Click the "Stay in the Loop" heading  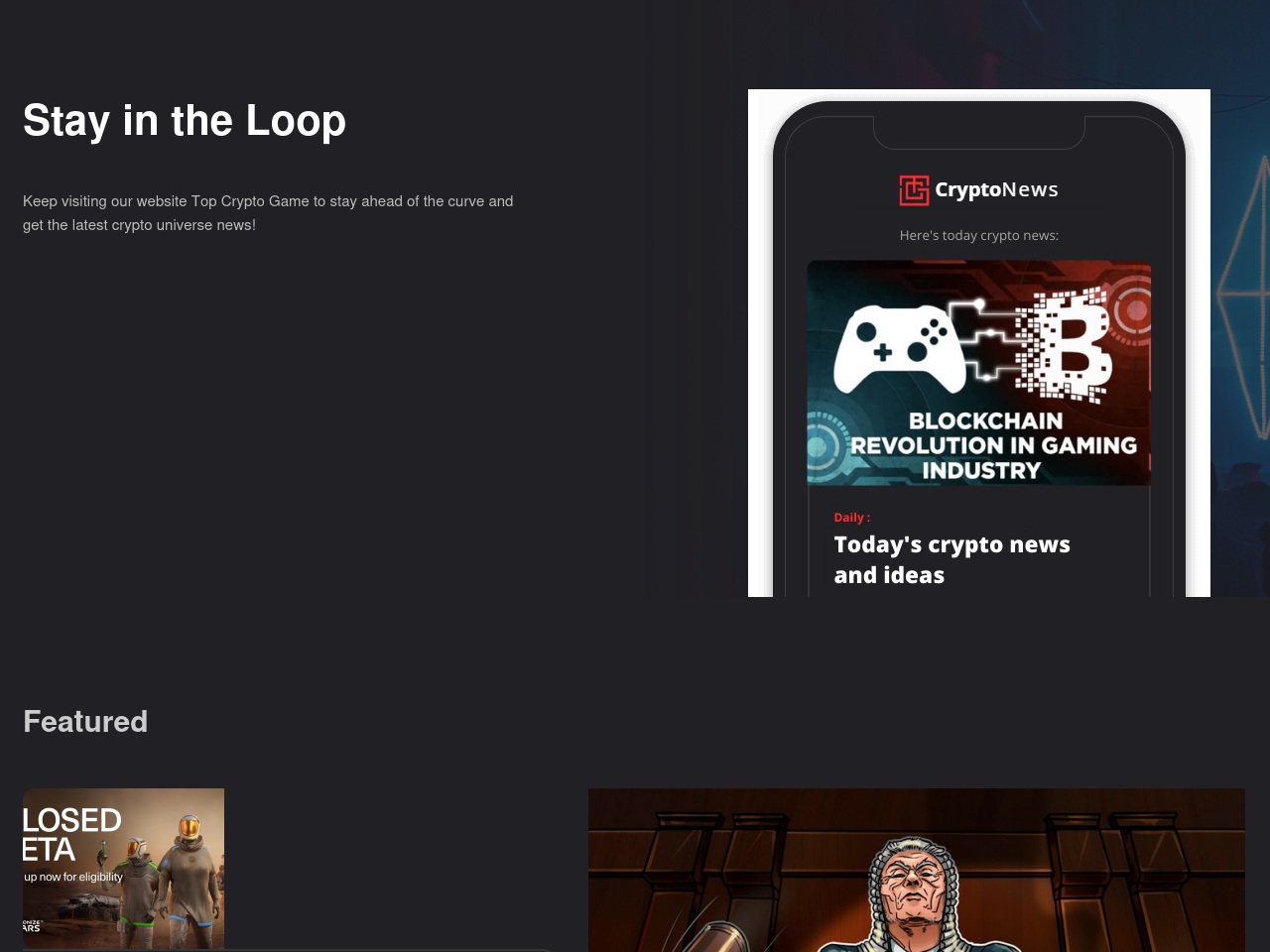coord(185,121)
